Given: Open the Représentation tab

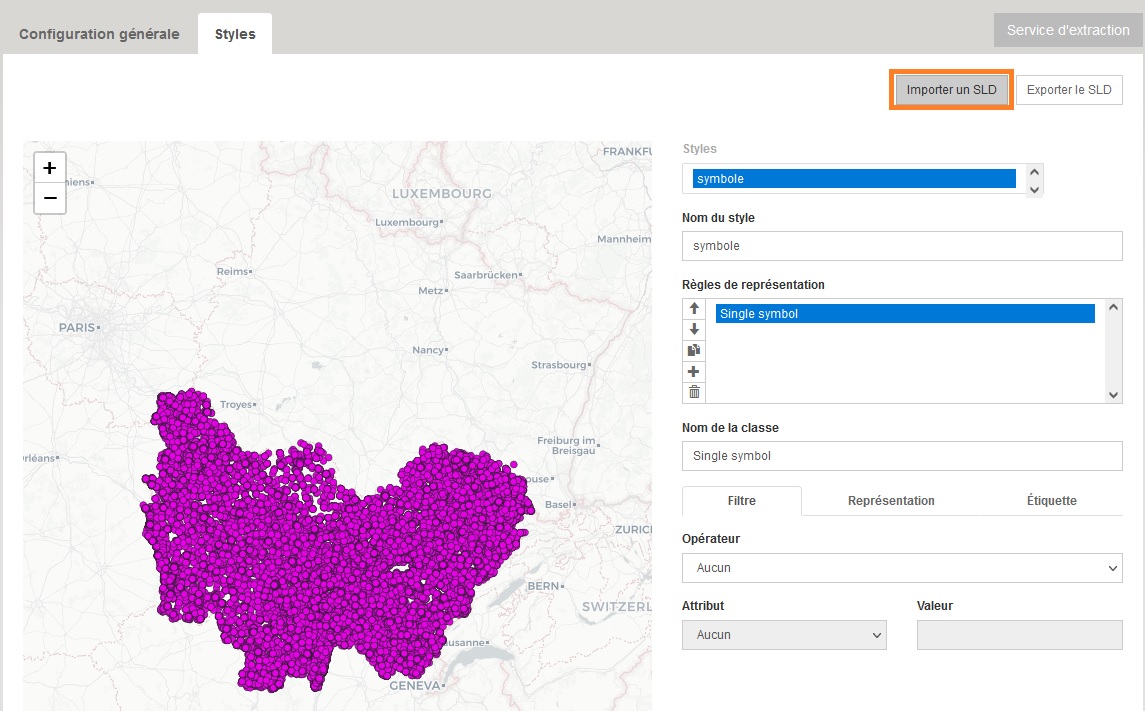Looking at the screenshot, I should 891,501.
